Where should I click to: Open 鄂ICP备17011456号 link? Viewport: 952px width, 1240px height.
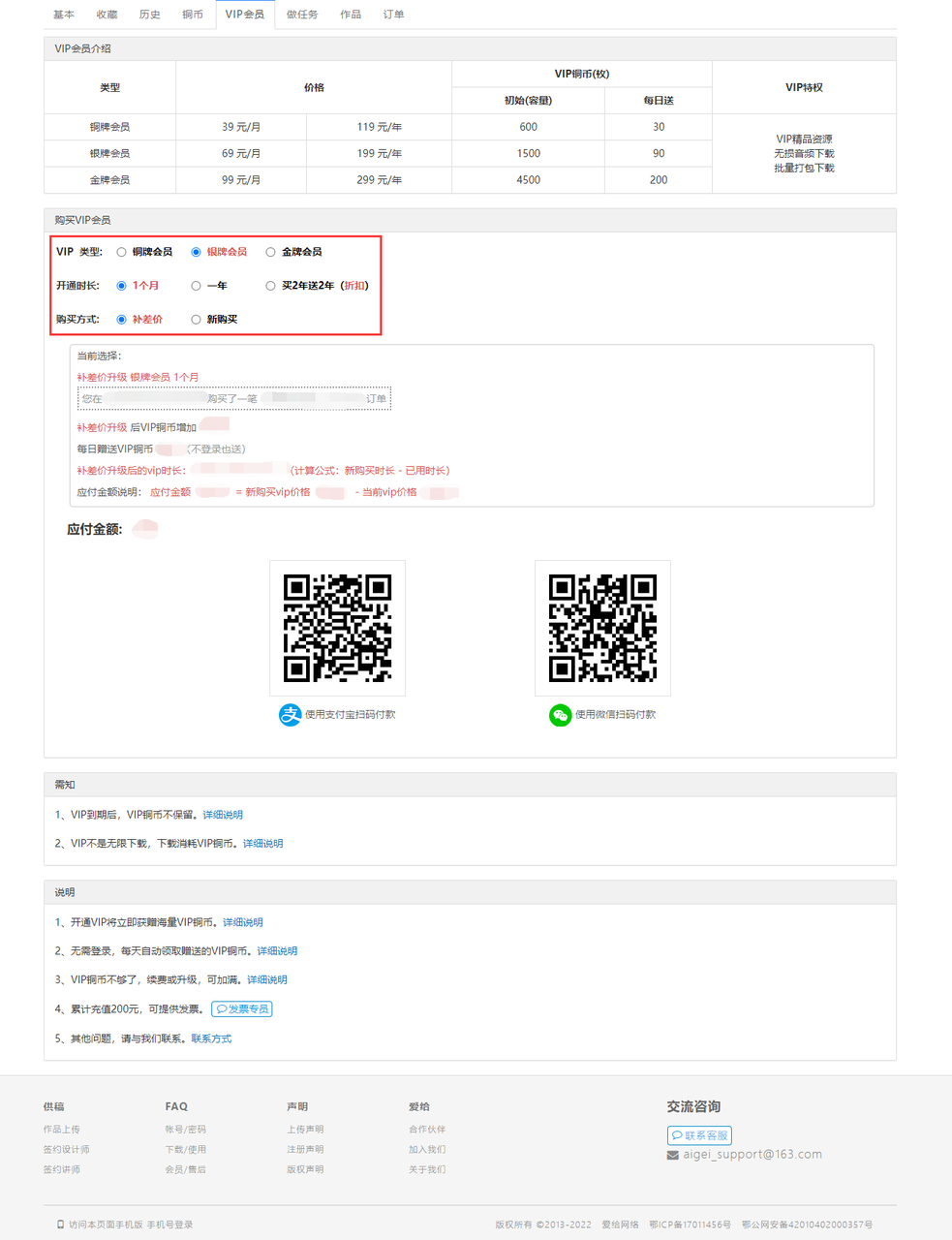(x=690, y=1224)
